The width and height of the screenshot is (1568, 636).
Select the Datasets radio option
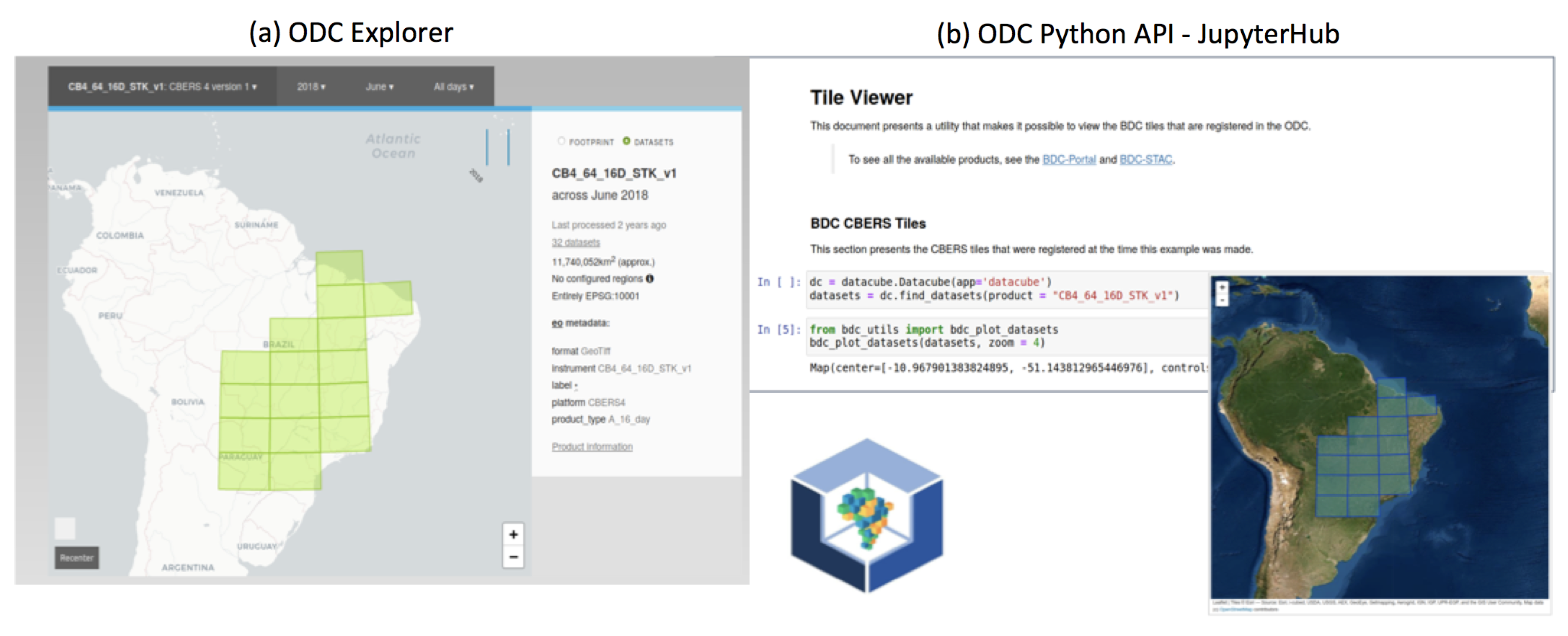pyautogui.click(x=626, y=141)
